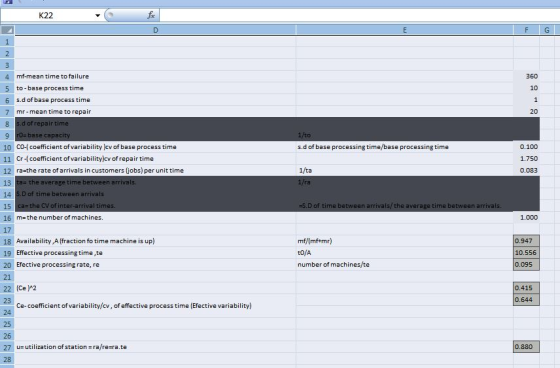Click the select-all corner triangle
560x368 pixels.
tap(7, 30)
